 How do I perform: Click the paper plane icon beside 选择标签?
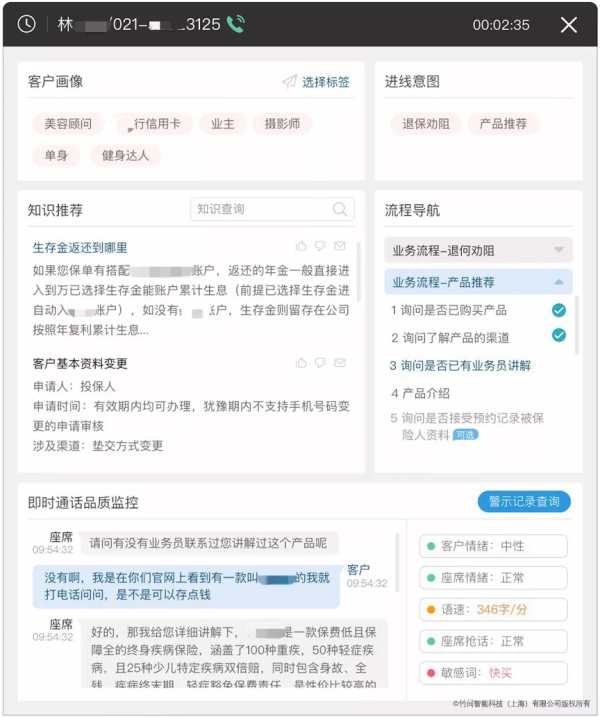[x=289, y=82]
